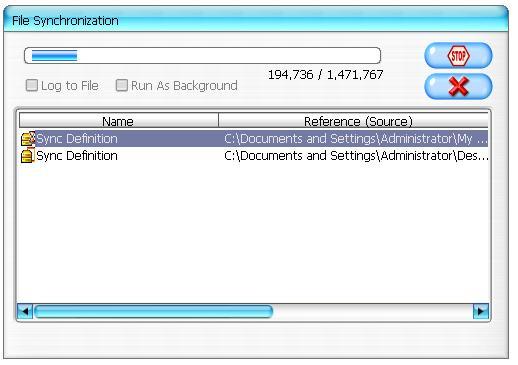Click the second Sync Definition folder icon
This screenshot has width=518, height=365.
click(27, 156)
